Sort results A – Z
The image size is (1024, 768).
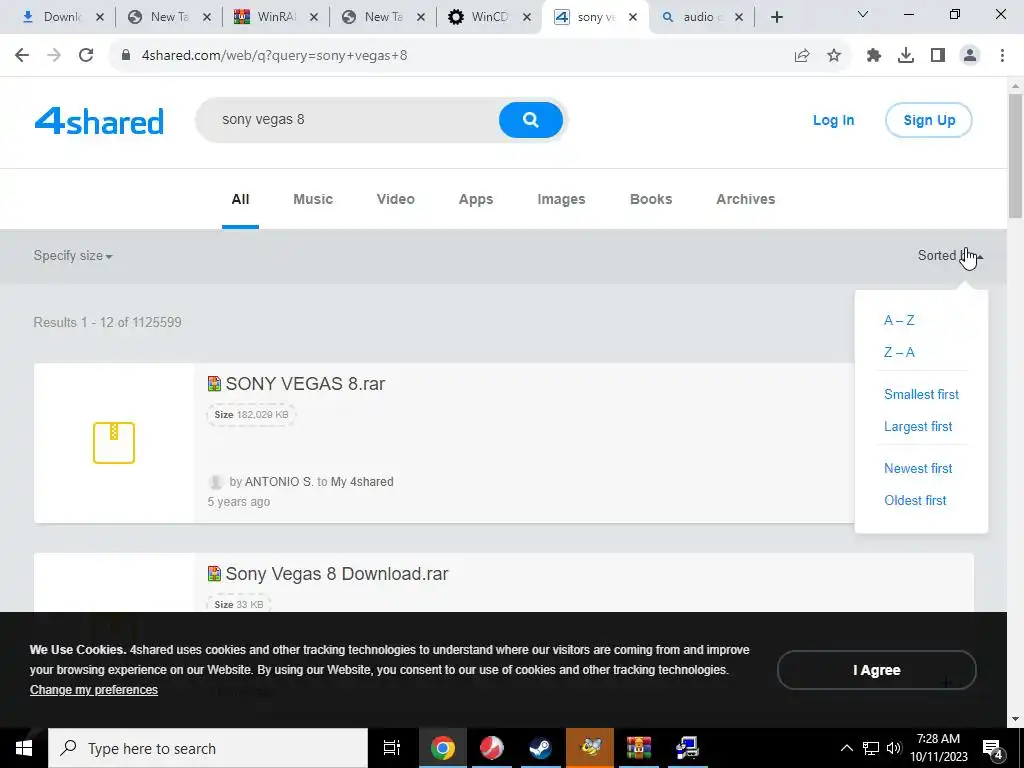point(899,321)
